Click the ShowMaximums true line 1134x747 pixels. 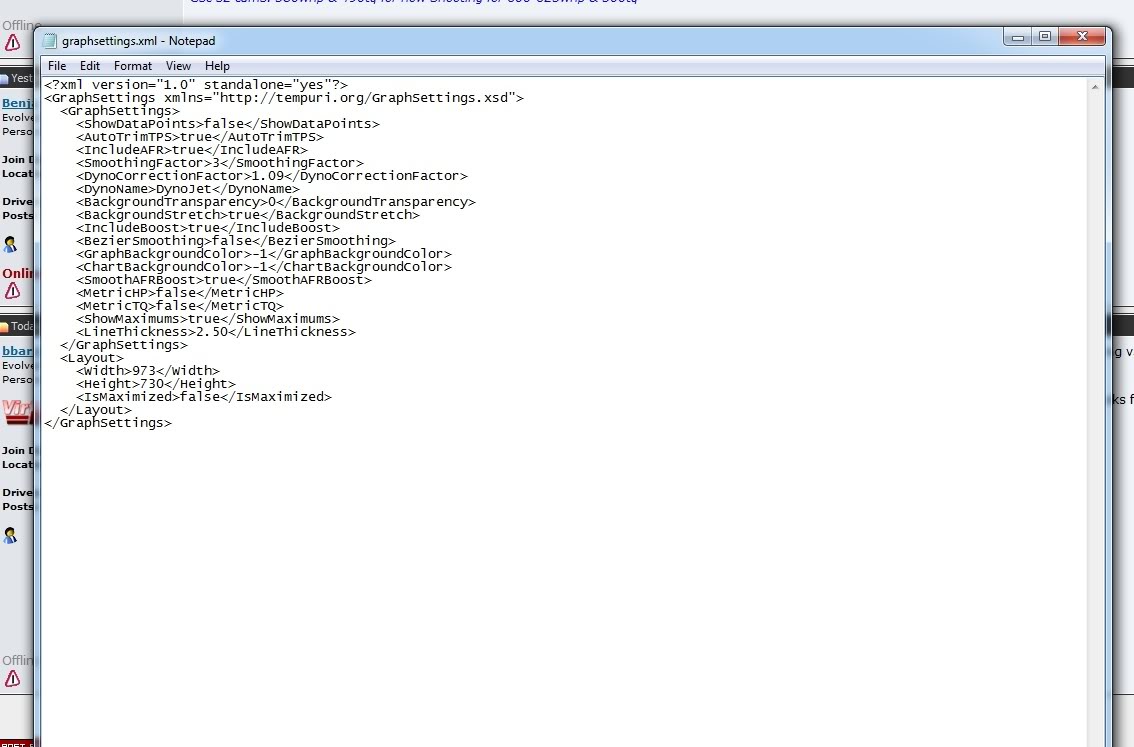click(208, 319)
